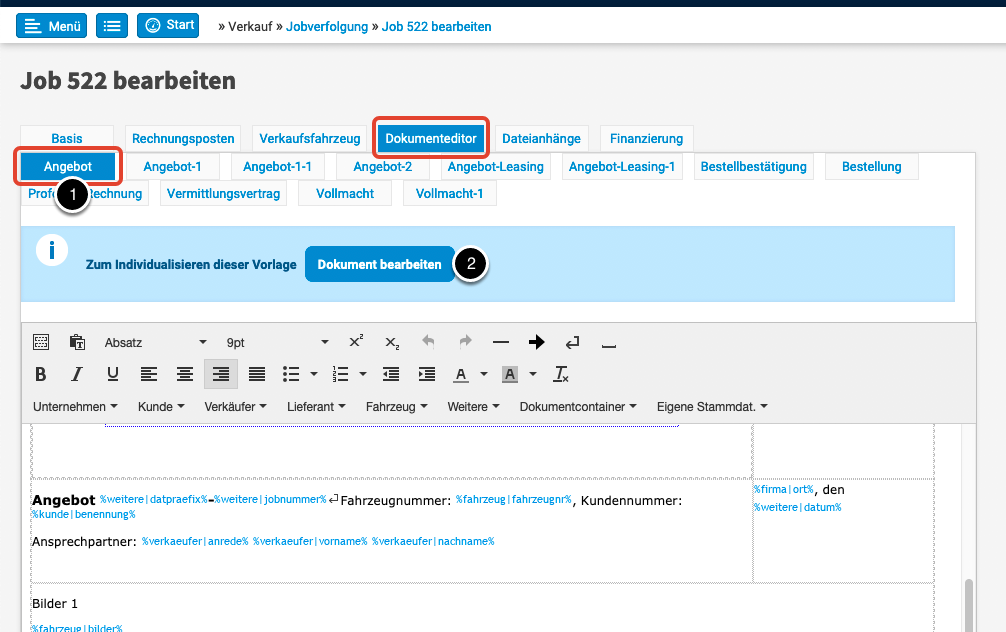1006x632 pixels.
Task: Click the Dokument bearbeiten button
Action: point(379,265)
